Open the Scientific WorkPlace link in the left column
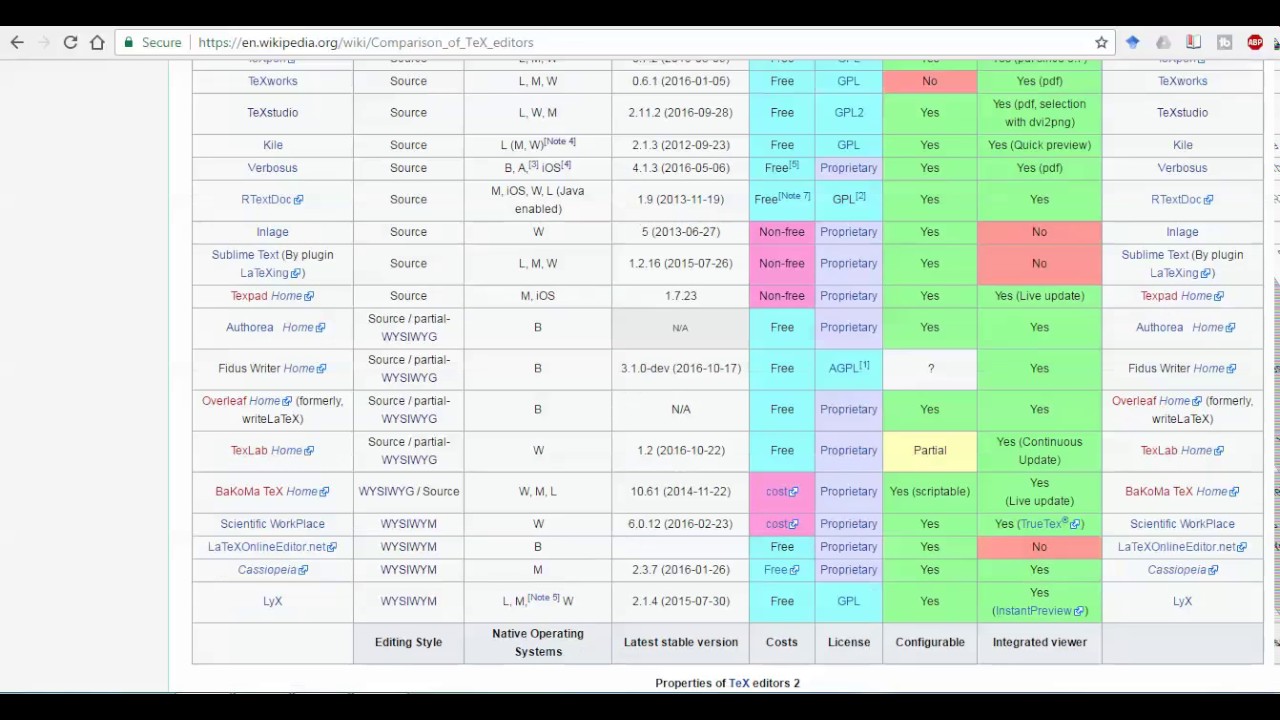The image size is (1280, 720). click(x=272, y=524)
